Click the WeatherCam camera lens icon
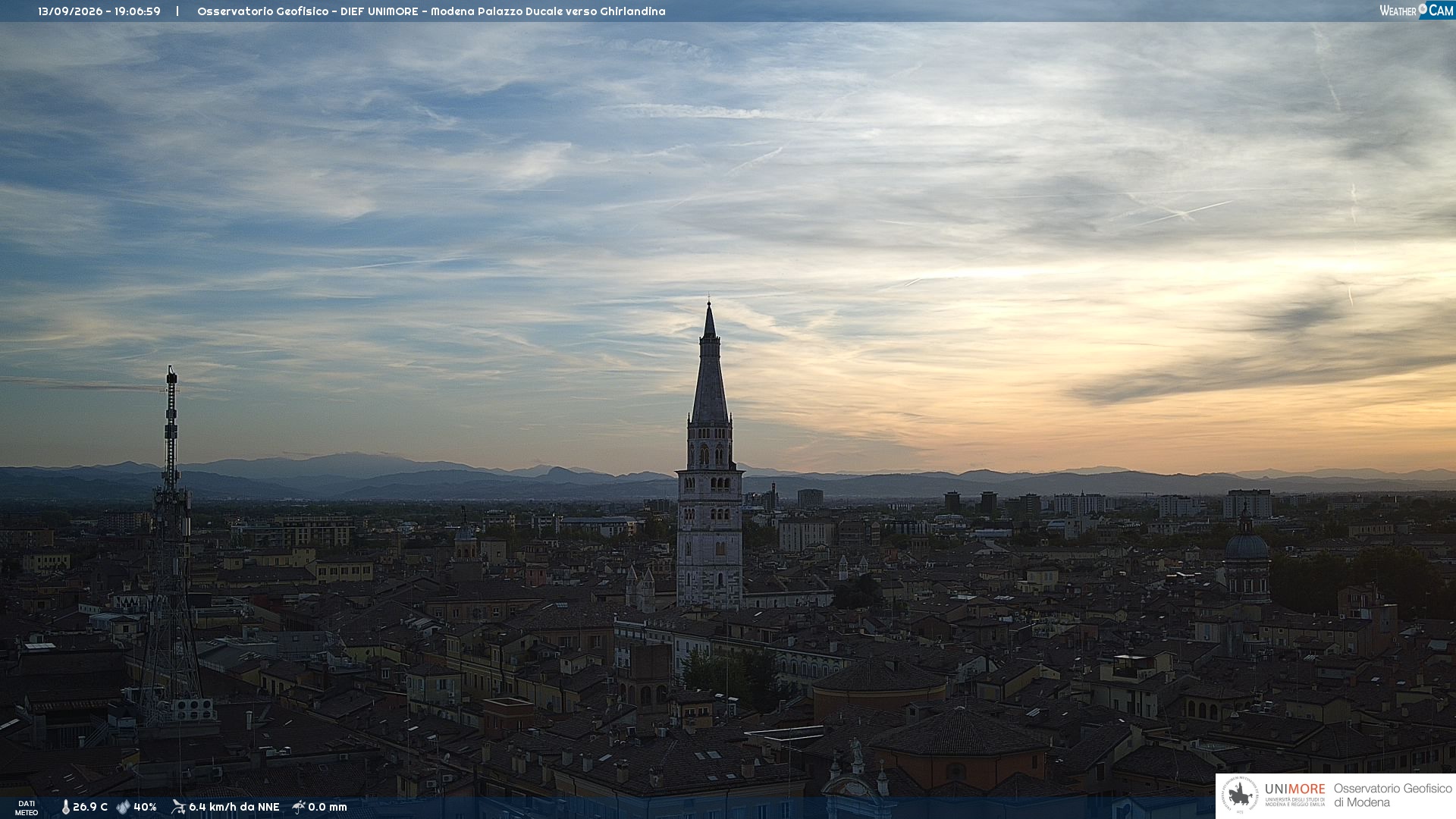 [x=1423, y=9]
